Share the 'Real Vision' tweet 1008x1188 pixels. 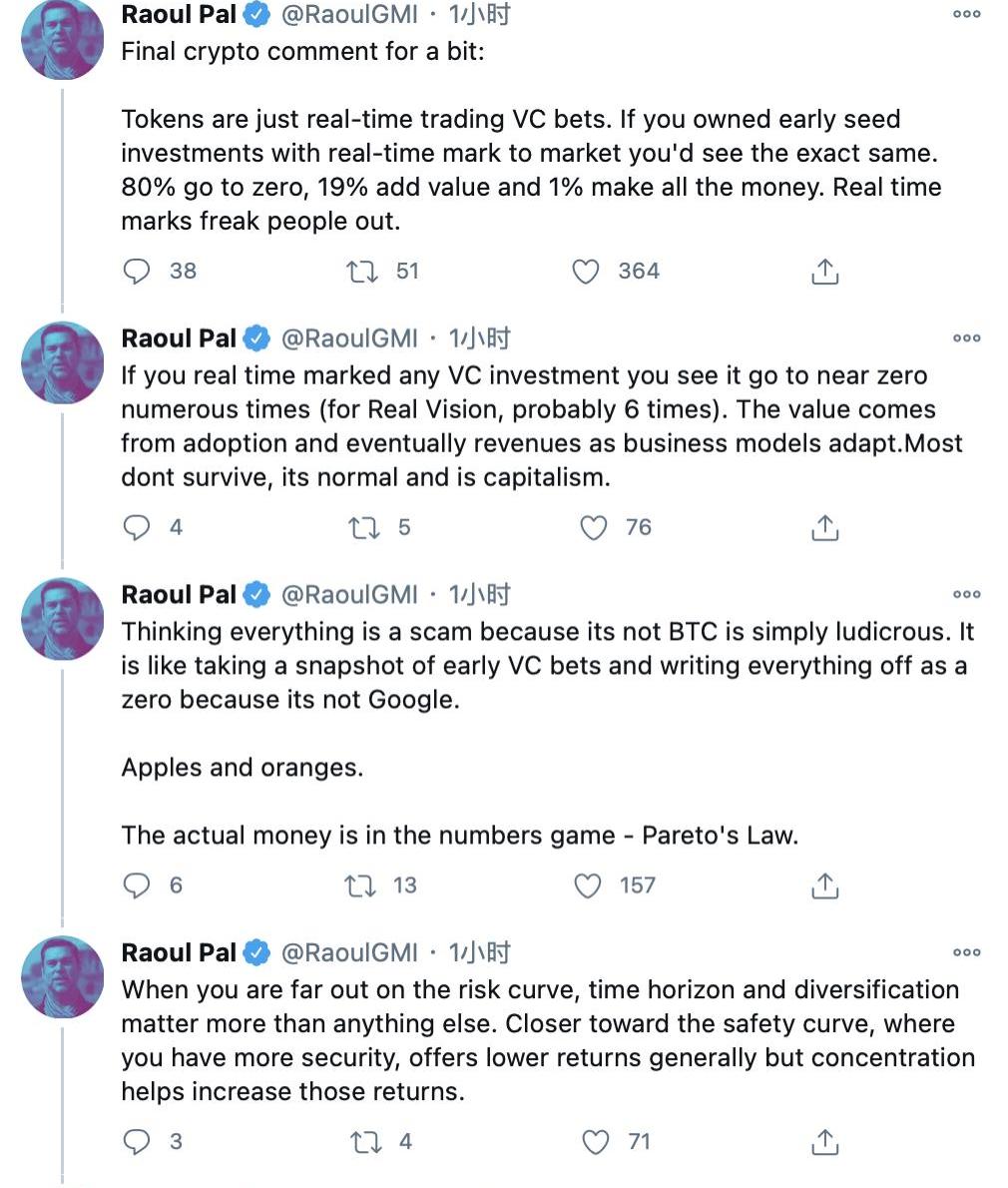click(x=824, y=527)
